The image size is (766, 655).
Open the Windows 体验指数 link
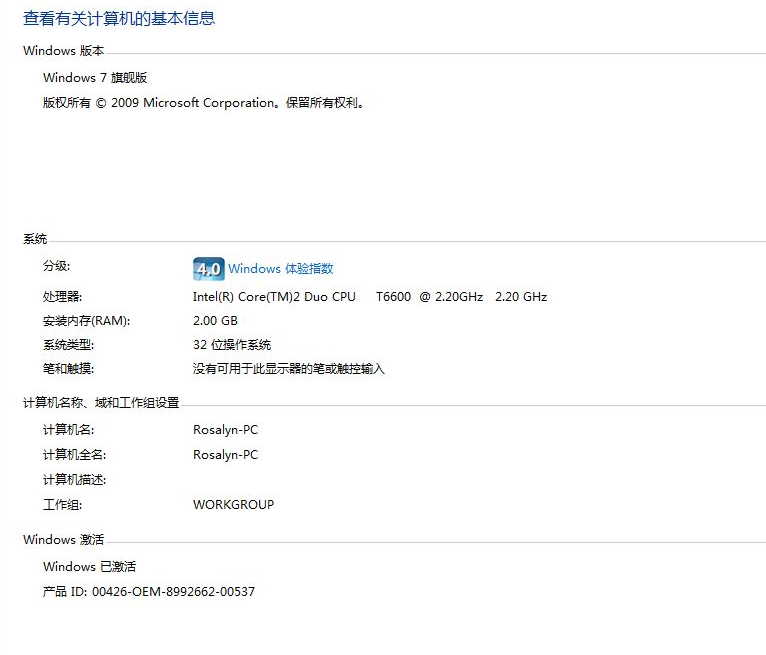(x=280, y=269)
